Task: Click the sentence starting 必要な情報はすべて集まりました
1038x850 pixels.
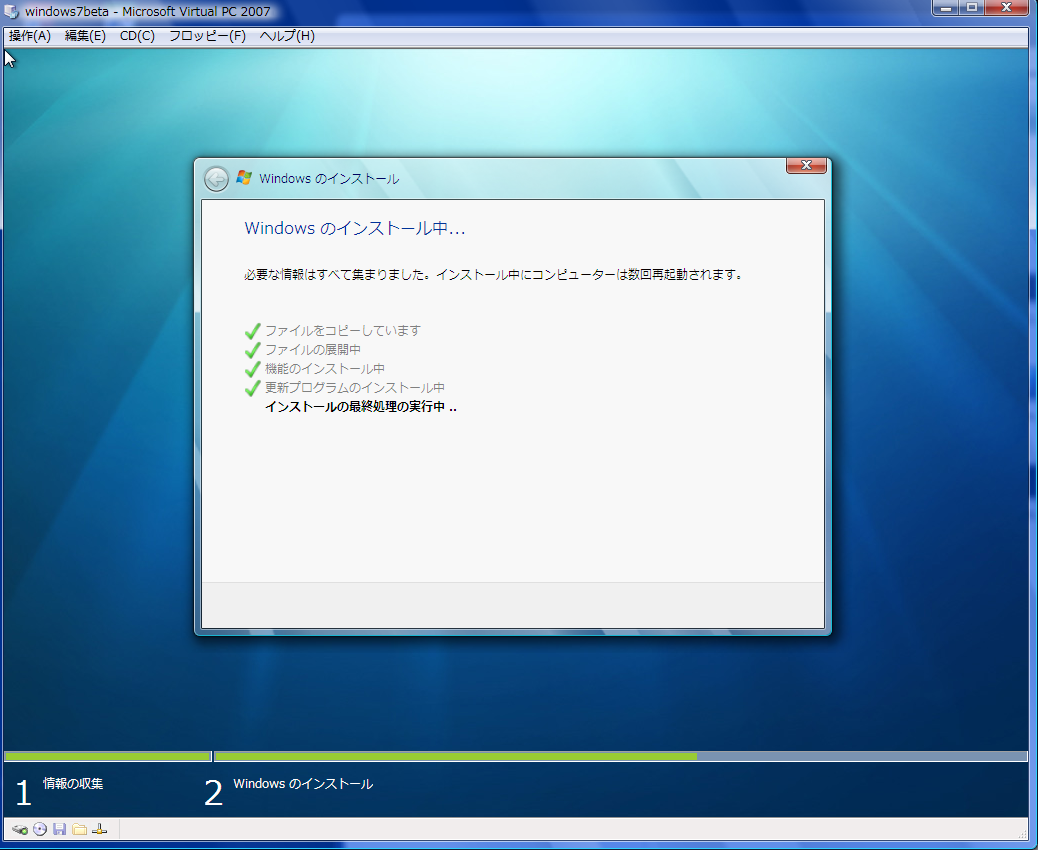Action: pyautogui.click(x=494, y=274)
